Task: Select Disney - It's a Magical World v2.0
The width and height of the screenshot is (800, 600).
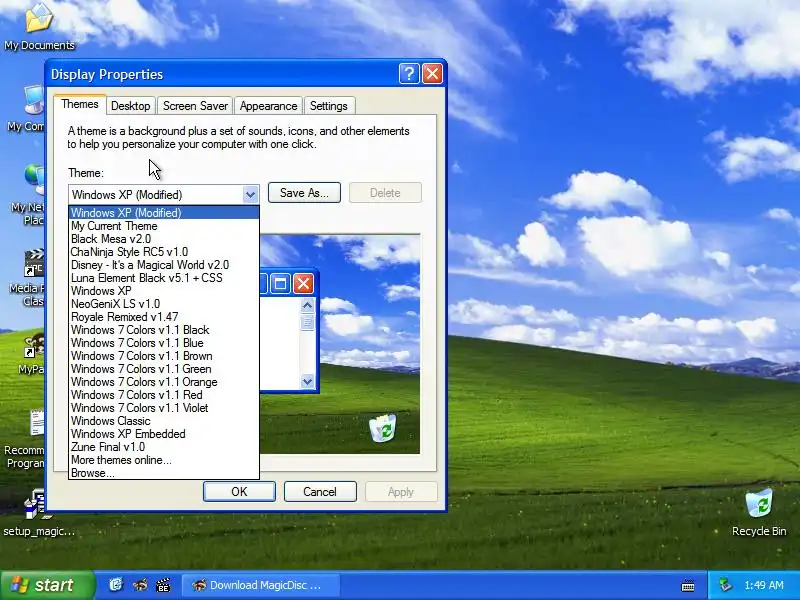Action: coord(164,265)
